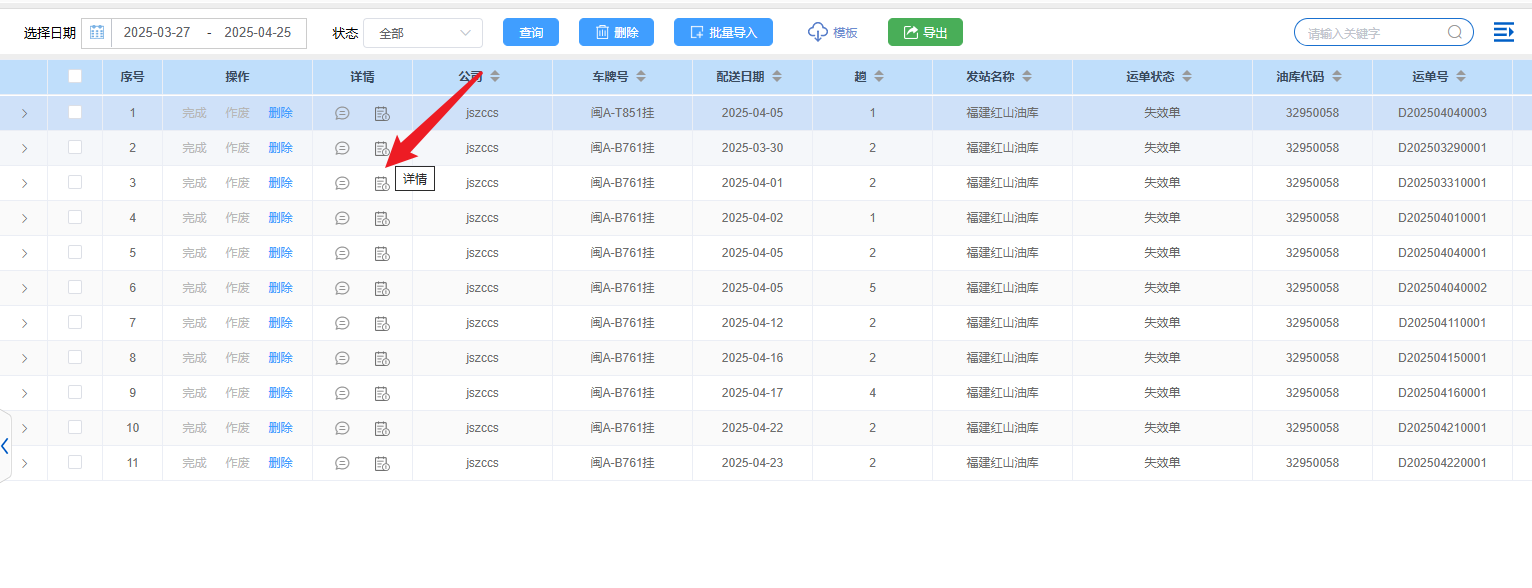Image resolution: width=1532 pixels, height=588 pixels.
Task: Click the 查询 button
Action: pyautogui.click(x=531, y=33)
